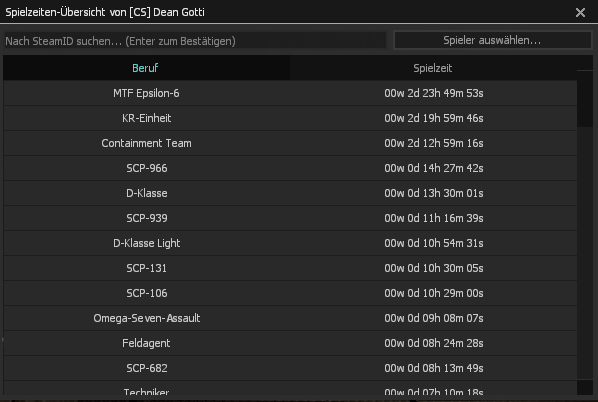598x402 pixels.
Task: Select the SCP-682 row
Action: 290,368
